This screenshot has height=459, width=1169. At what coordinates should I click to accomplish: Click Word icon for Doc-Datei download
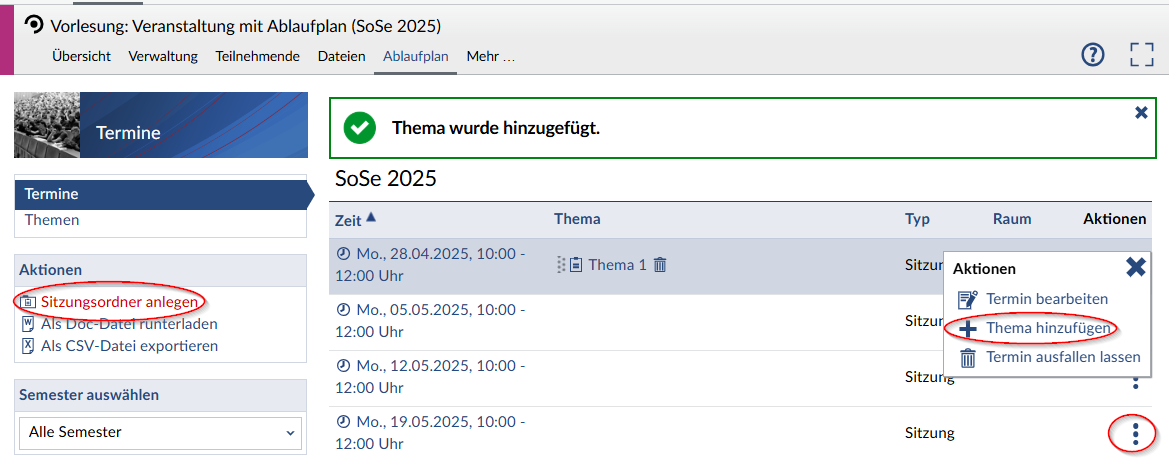(x=27, y=324)
